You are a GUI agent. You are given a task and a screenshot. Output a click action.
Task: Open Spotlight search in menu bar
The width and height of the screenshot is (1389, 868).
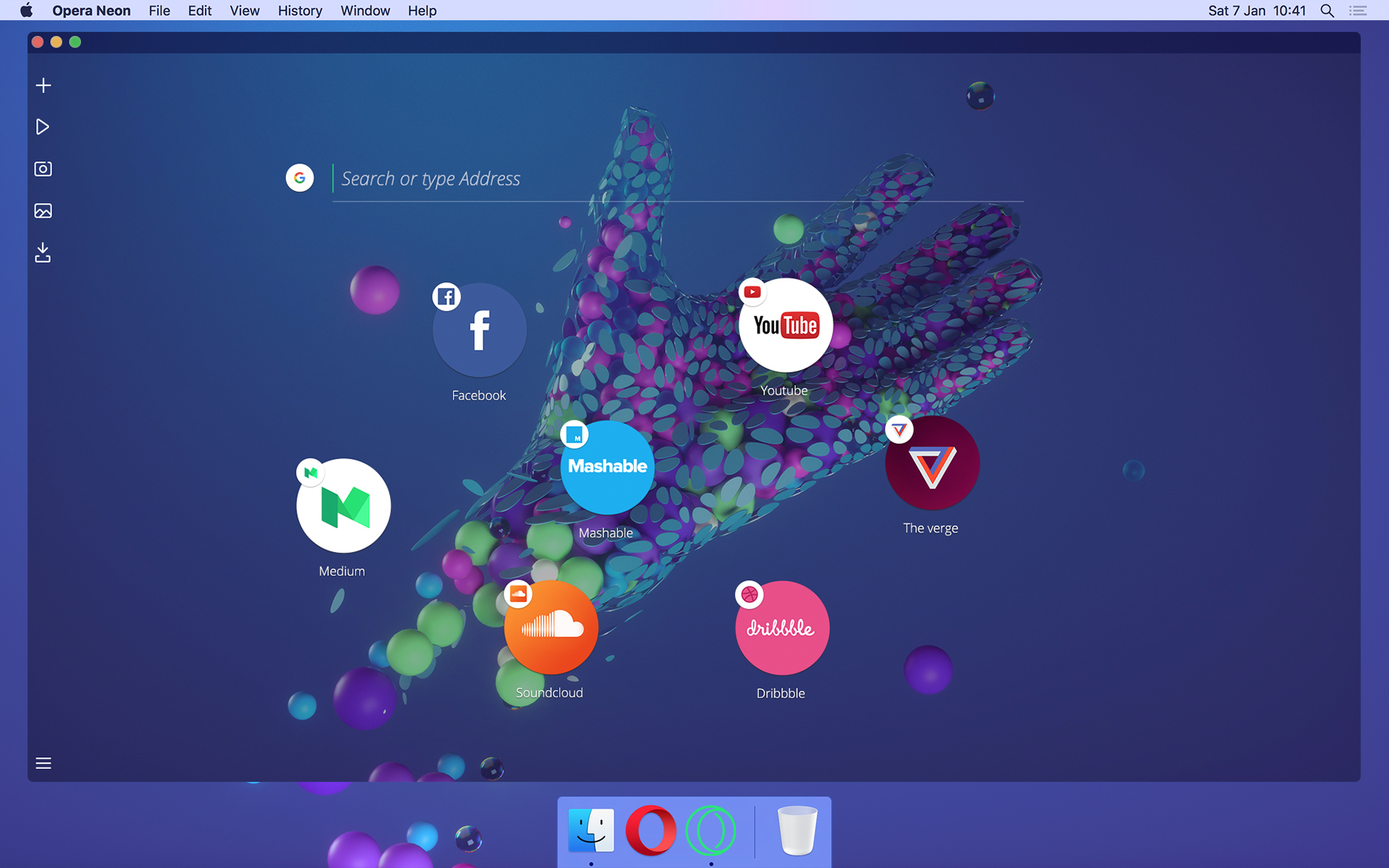[1327, 11]
